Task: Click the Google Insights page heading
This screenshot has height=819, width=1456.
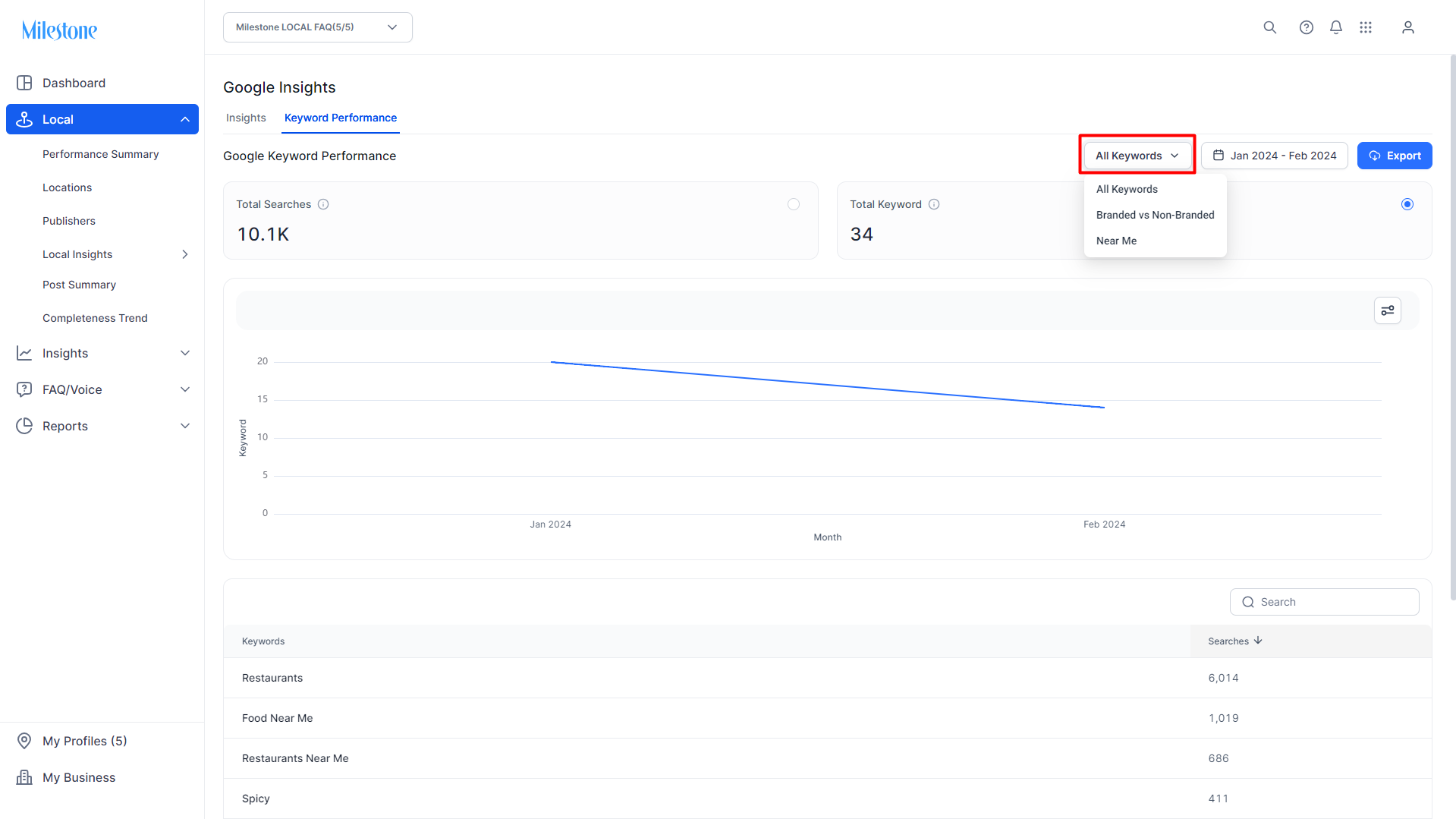Action: tap(279, 87)
